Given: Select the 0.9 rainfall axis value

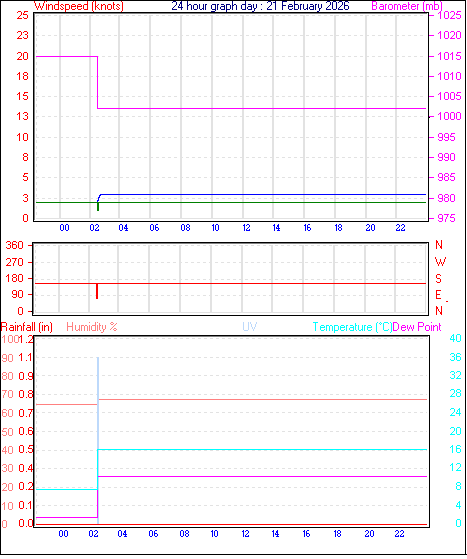Looking at the screenshot, I should click(x=26, y=376).
